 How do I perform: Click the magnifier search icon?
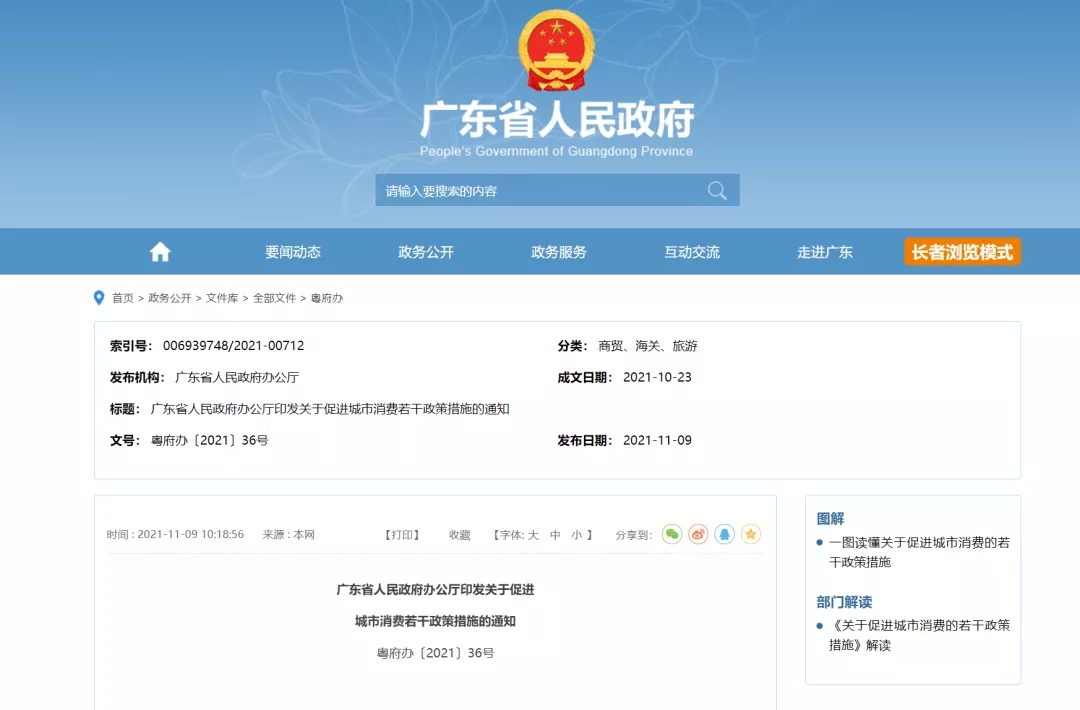717,191
